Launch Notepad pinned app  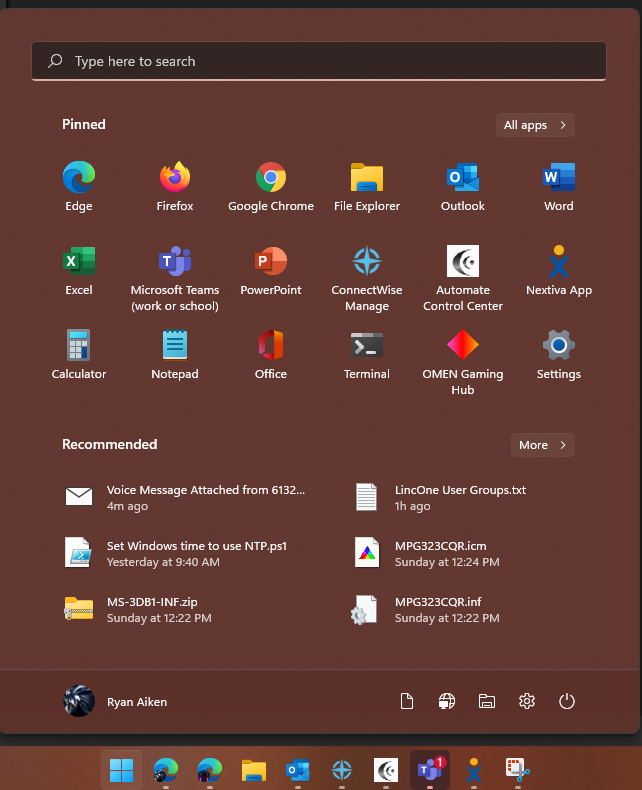click(x=175, y=355)
